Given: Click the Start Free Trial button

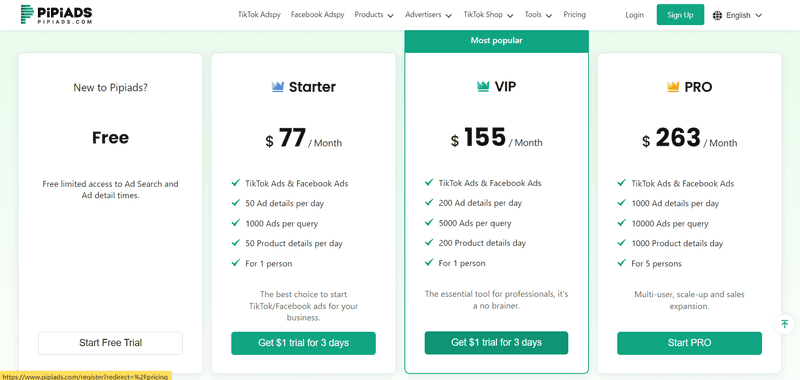Looking at the screenshot, I should 110,343.
